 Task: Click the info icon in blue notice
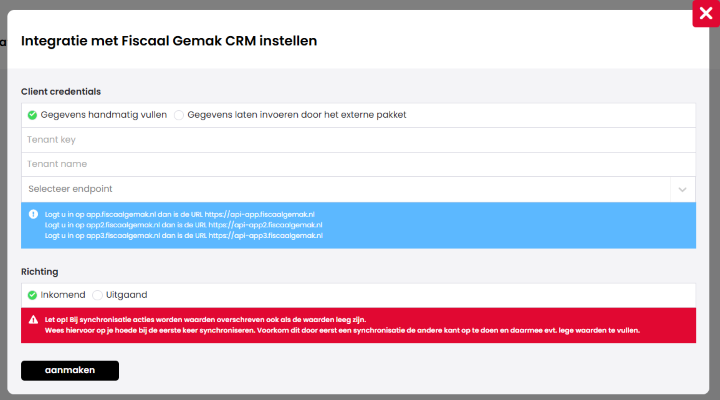click(33, 214)
